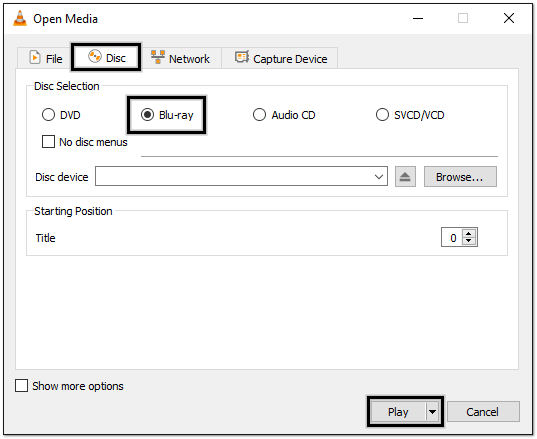Expand the Disc device dropdown
The height and width of the screenshot is (439, 537).
378,177
